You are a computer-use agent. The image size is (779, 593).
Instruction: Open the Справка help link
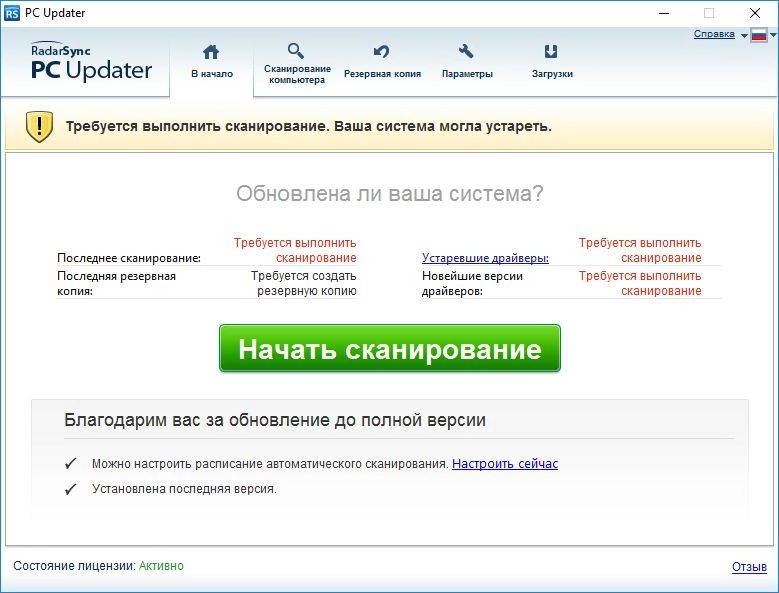(x=714, y=34)
